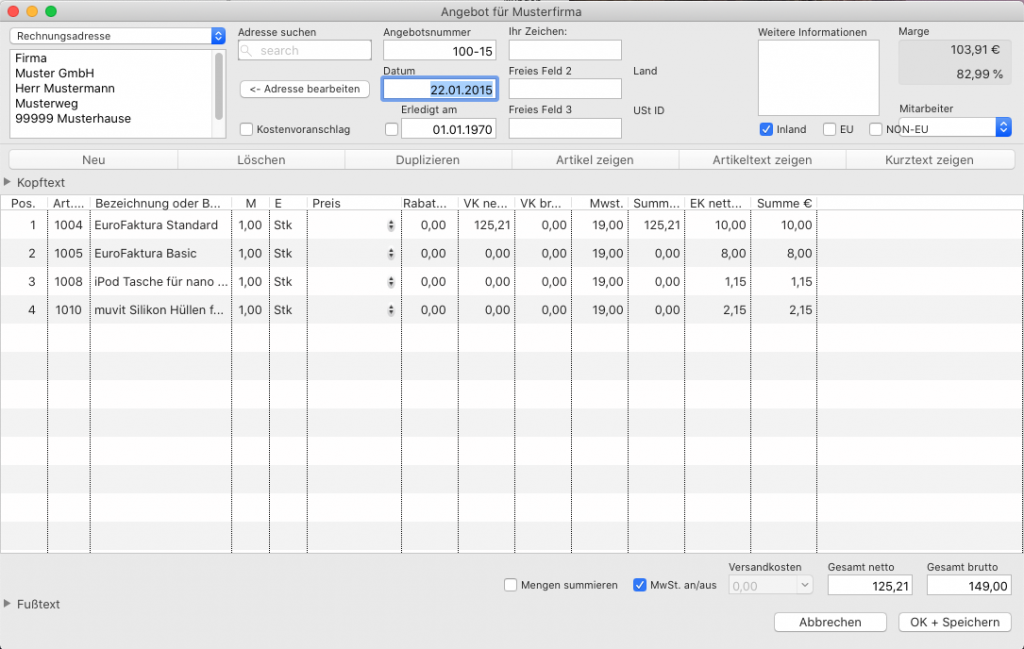Click article number 1004 cell
The image size is (1024, 649).
coord(69,225)
